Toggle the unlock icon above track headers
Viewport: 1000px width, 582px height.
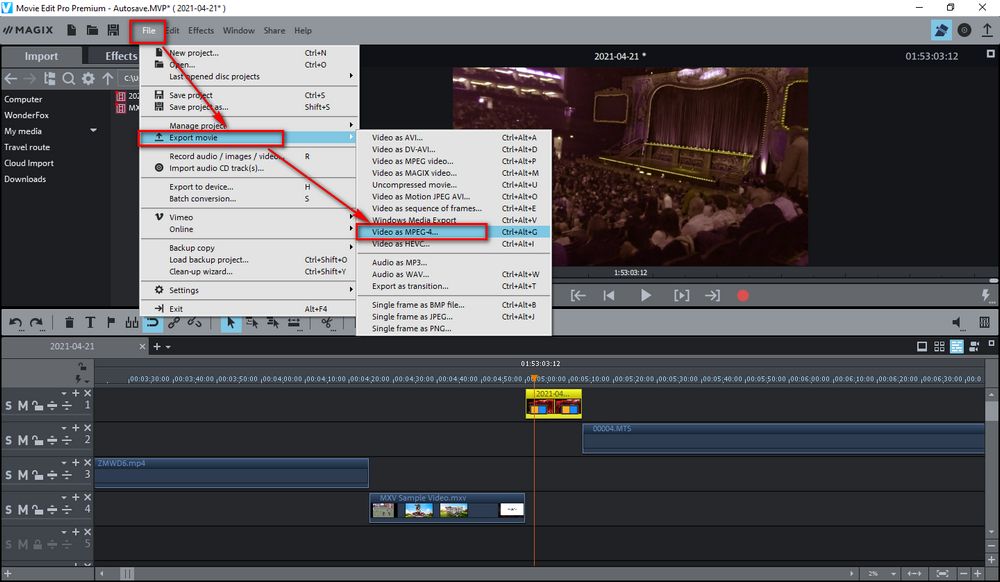[82, 367]
